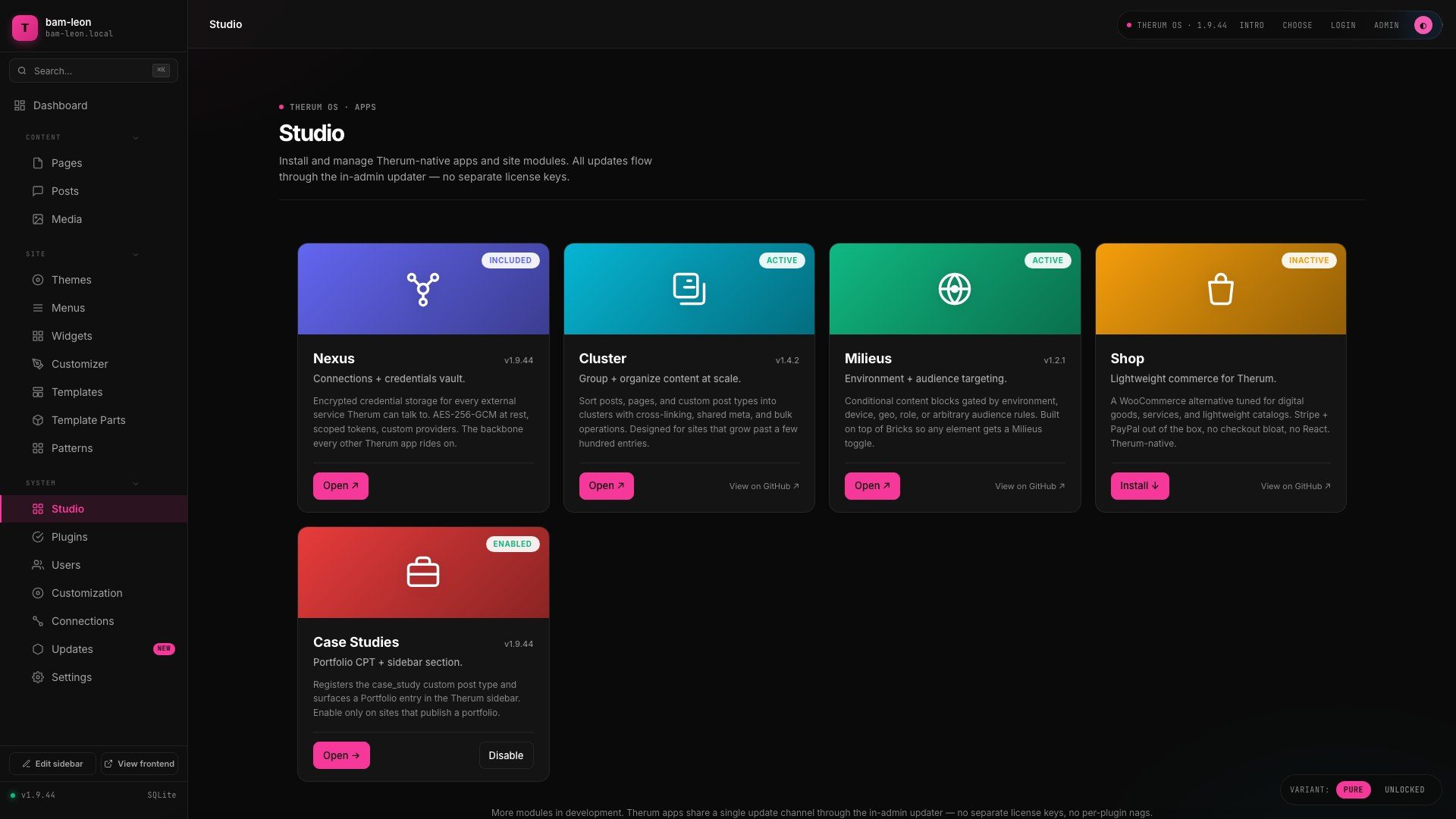Open Dashboard grid icon in sidebar
The image size is (1456, 819).
[20, 105]
